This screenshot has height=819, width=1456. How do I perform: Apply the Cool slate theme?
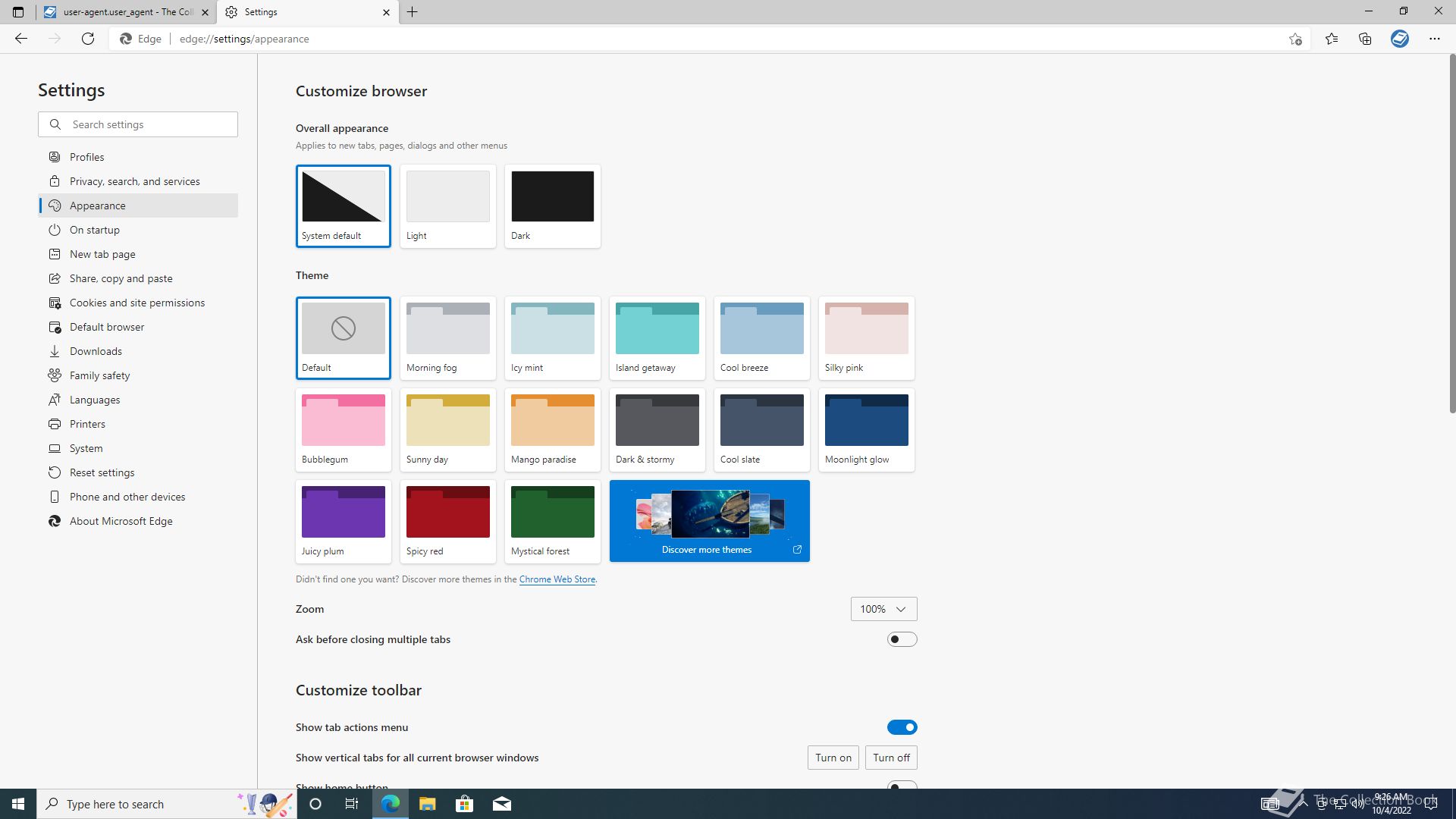coord(762,430)
